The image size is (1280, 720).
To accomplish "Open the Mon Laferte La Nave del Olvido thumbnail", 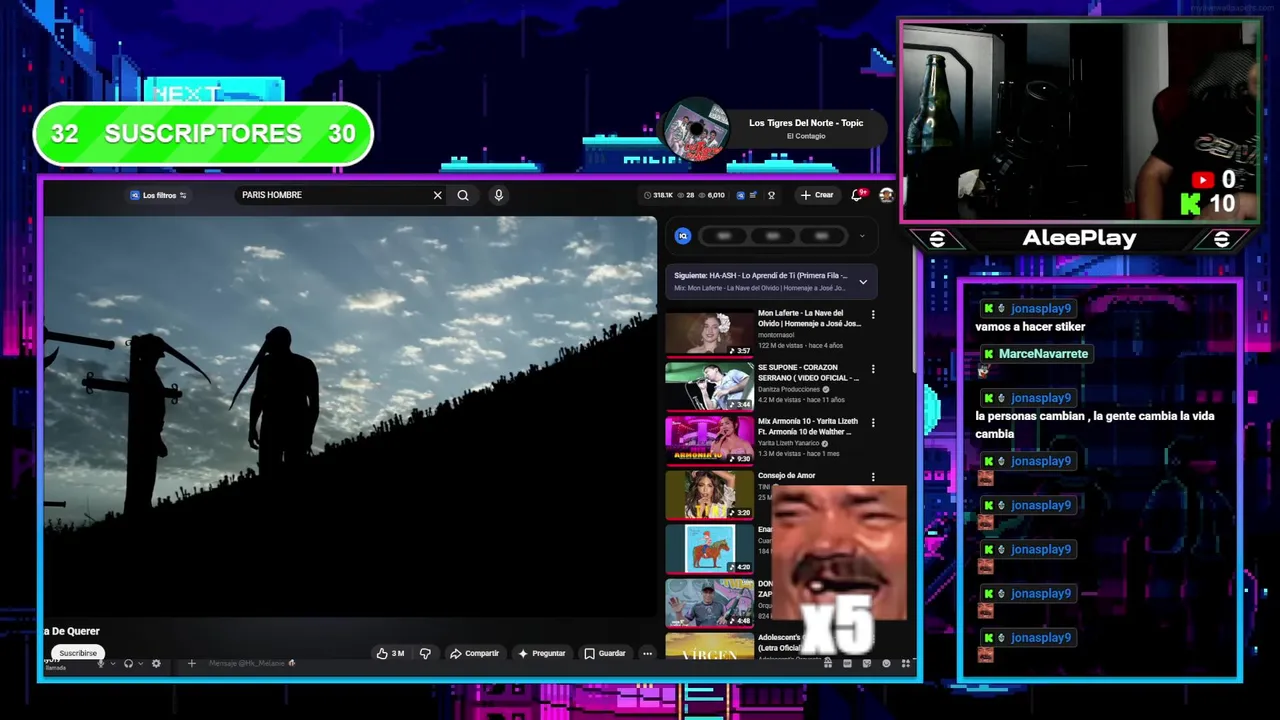I will tap(709, 333).
